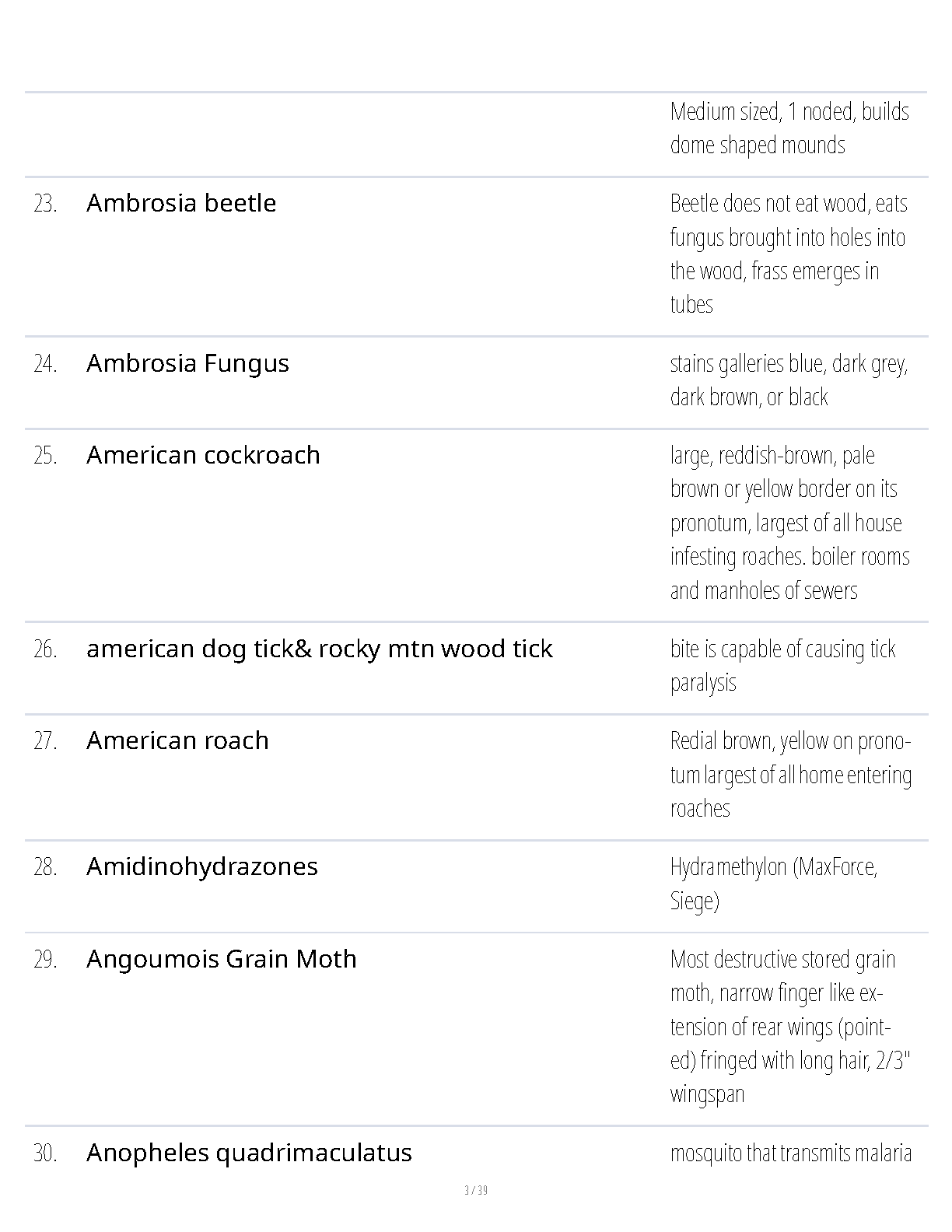Screen dimensions: 952x1232
Task: Click the row number 28
Action: pos(45,867)
